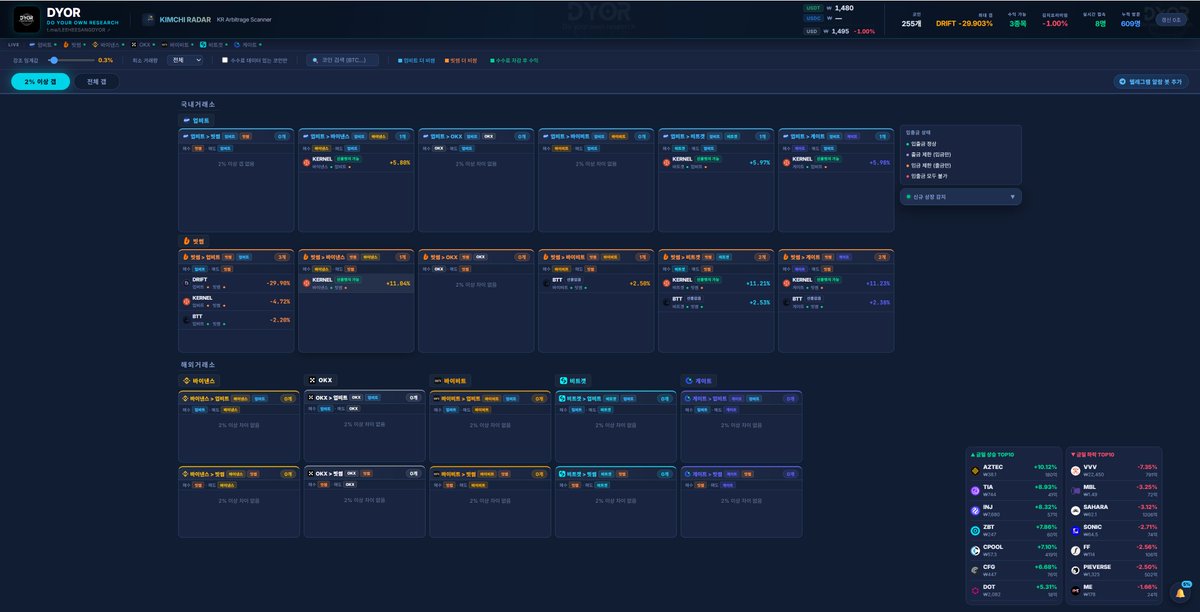Toggle the fee-data-only coins checkbox

pyautogui.click(x=225, y=60)
